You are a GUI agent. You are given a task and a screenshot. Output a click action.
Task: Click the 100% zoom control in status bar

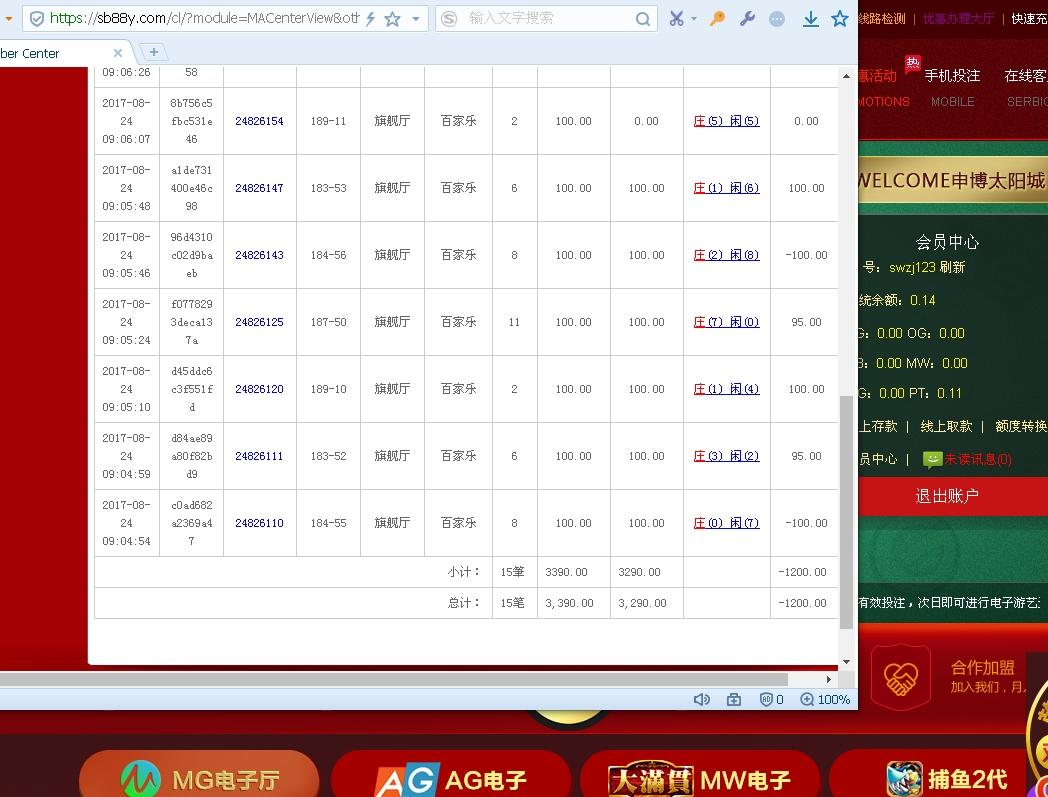tap(825, 699)
